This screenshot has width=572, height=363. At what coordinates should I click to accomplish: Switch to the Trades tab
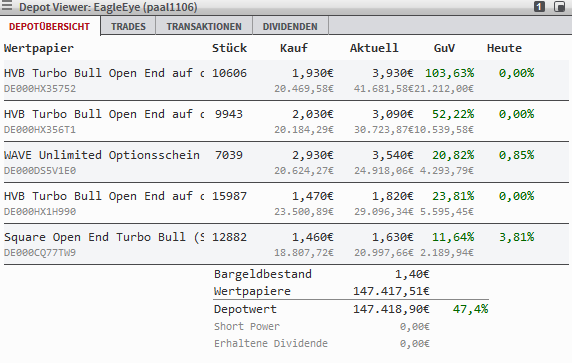coord(128,27)
